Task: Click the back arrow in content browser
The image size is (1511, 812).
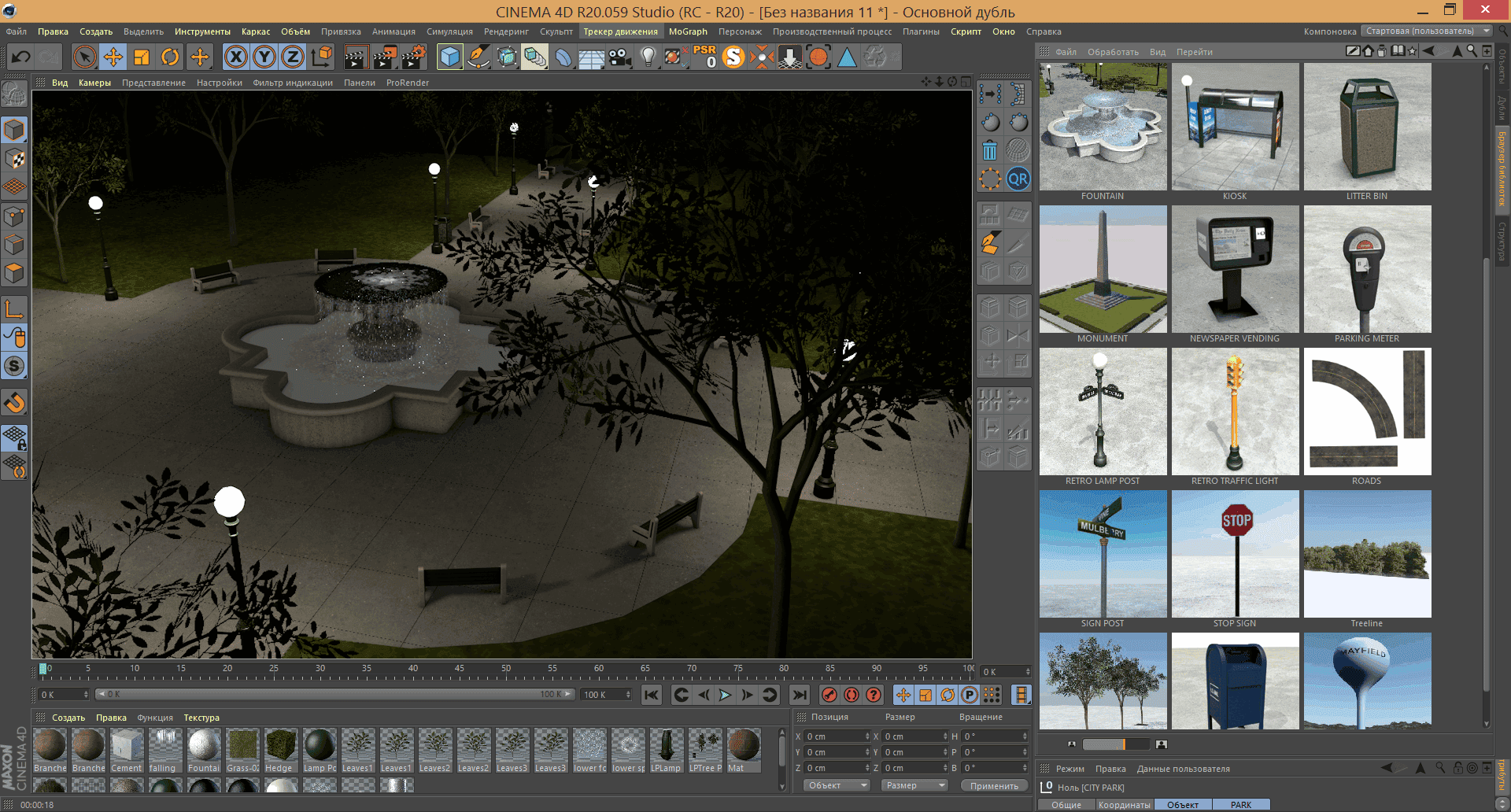Action: coord(1429,51)
